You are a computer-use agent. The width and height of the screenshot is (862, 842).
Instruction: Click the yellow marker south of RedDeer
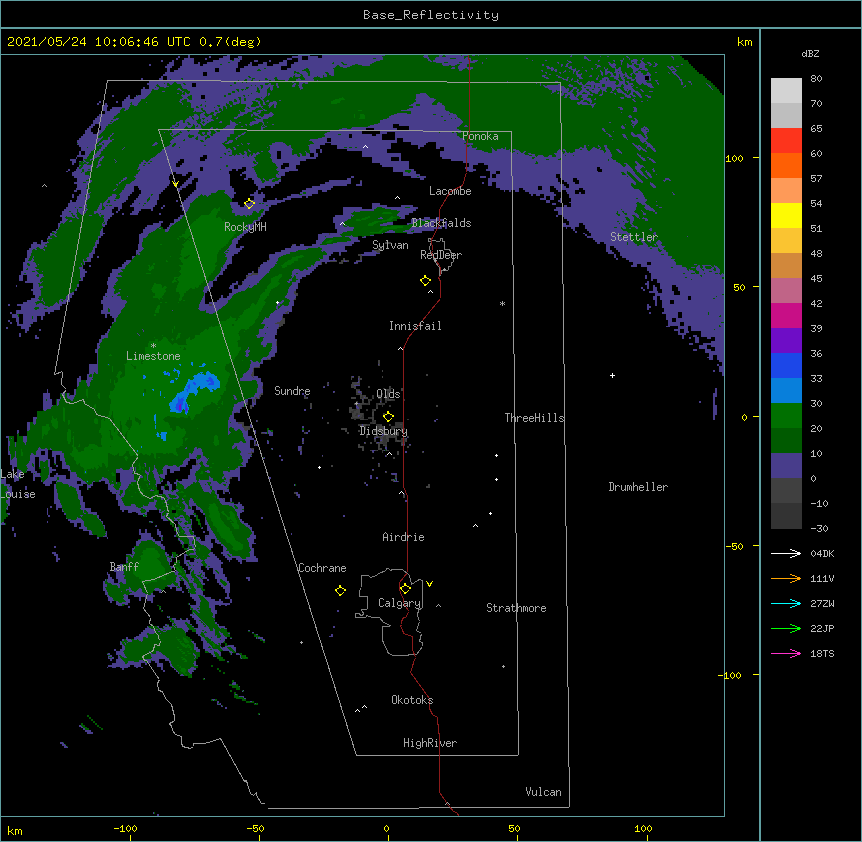425,280
